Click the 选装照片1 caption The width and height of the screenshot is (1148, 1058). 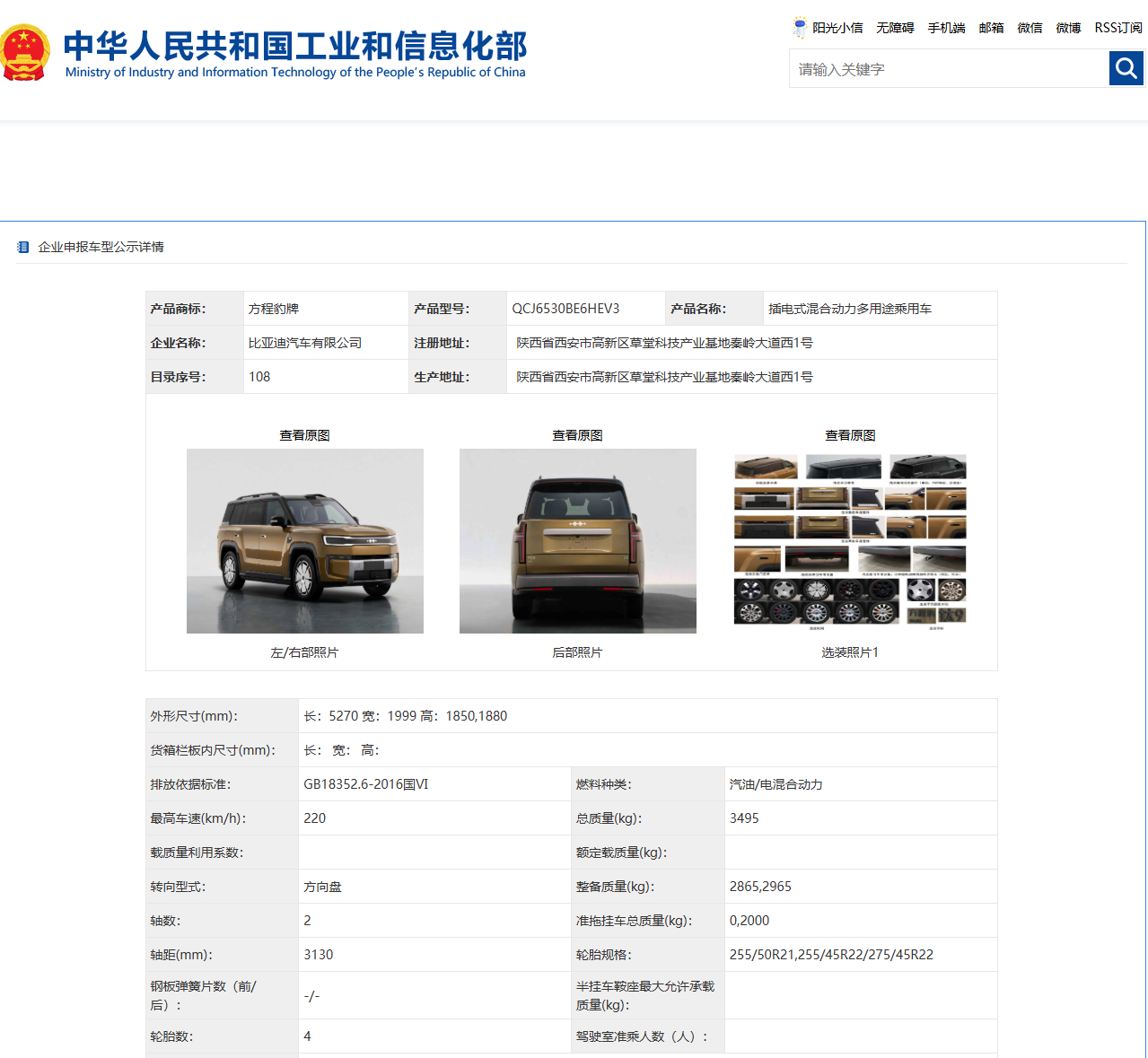coord(850,652)
